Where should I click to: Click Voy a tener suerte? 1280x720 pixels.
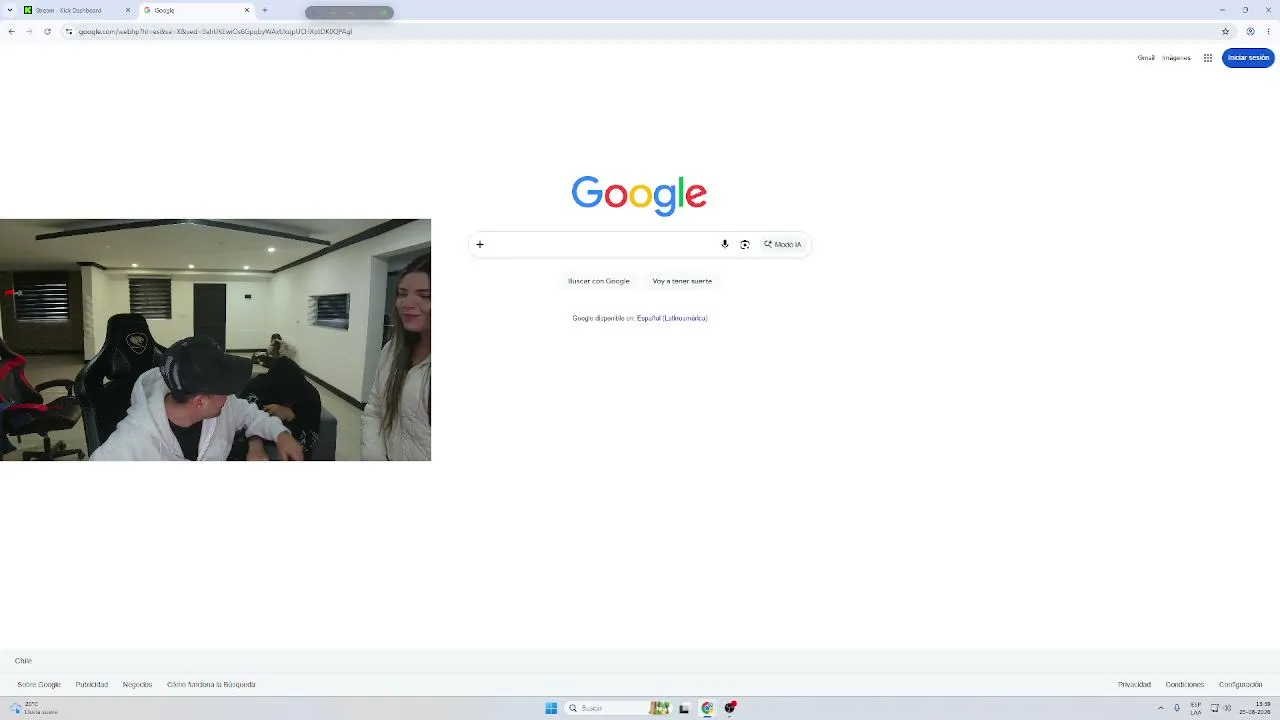[x=682, y=281]
